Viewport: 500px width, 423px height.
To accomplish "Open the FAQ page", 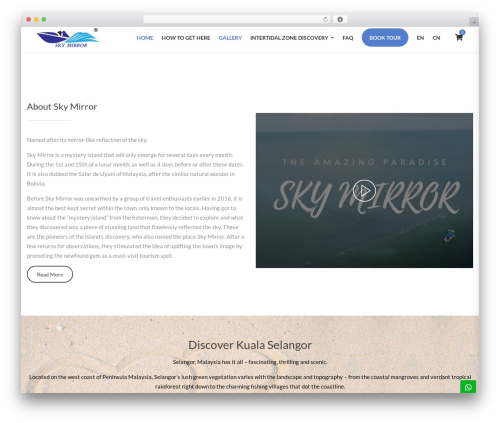I will (x=348, y=38).
